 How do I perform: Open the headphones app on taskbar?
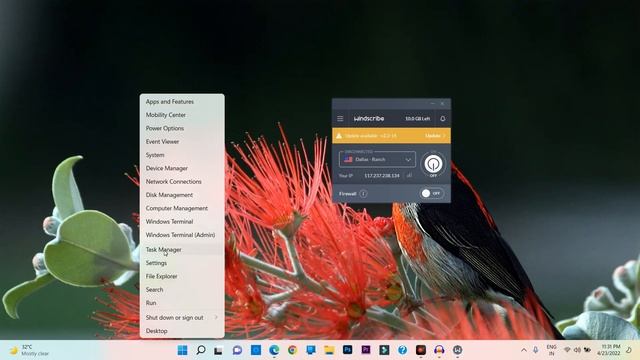pos(439,350)
